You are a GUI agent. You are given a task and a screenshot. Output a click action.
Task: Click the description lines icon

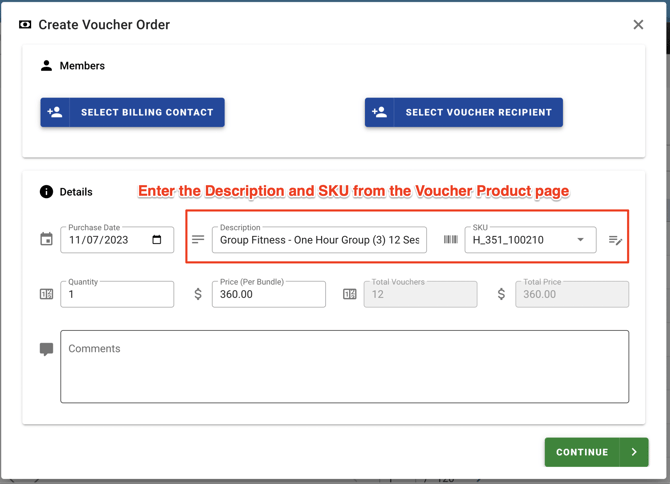tap(198, 240)
